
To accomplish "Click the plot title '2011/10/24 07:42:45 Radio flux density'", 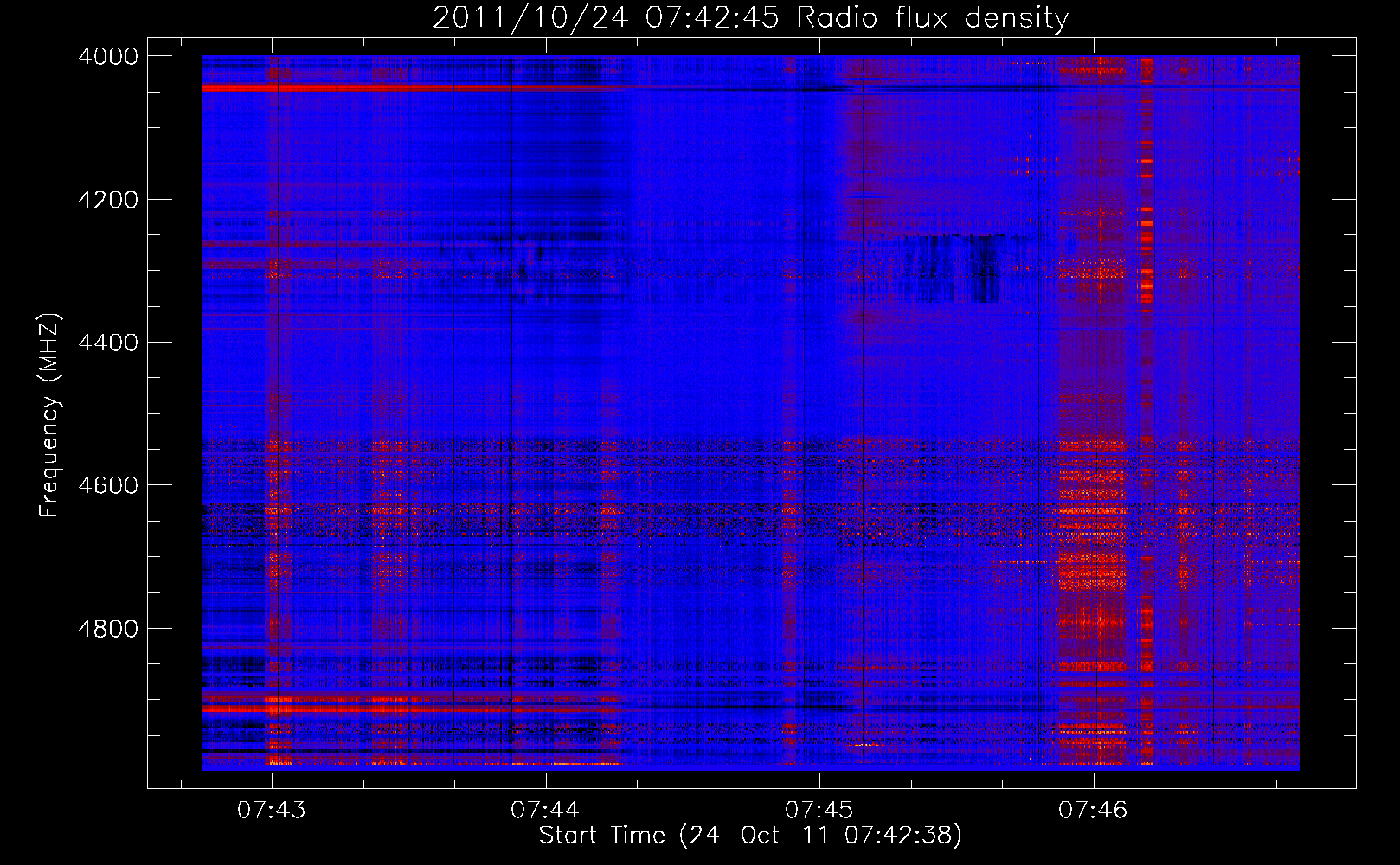I will (x=750, y=18).
